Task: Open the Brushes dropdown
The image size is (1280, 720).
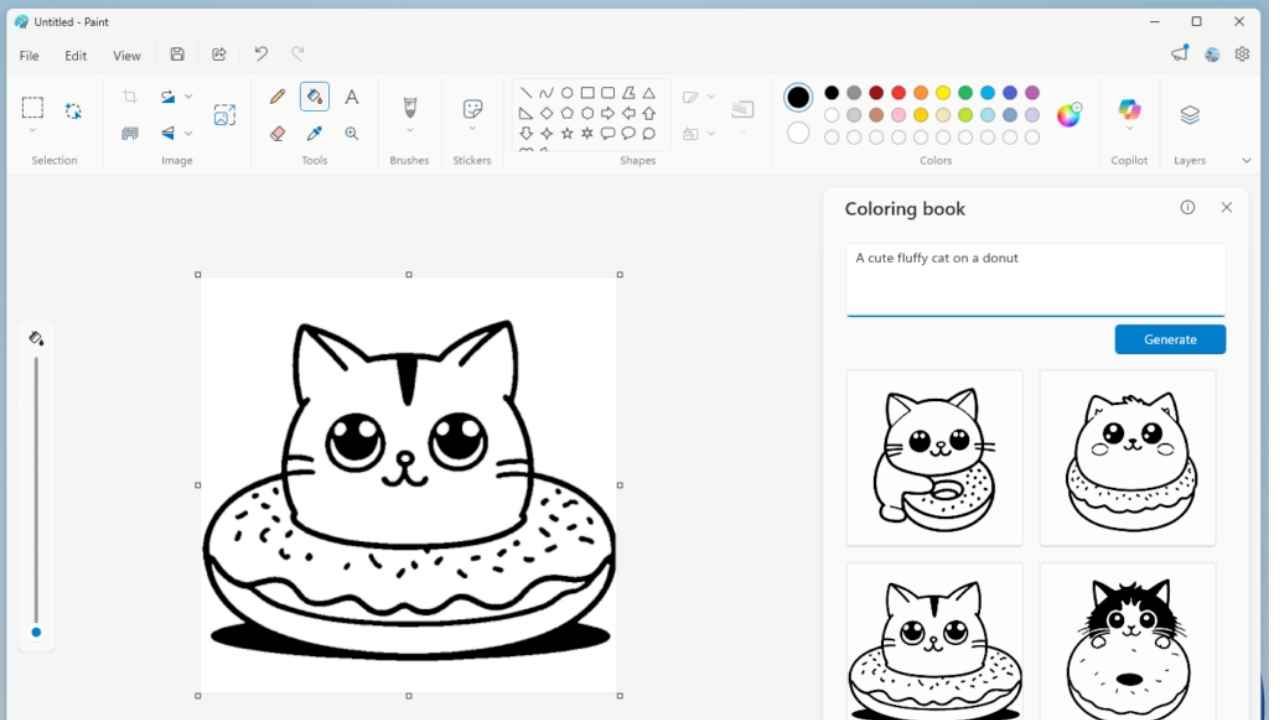Action: click(409, 113)
